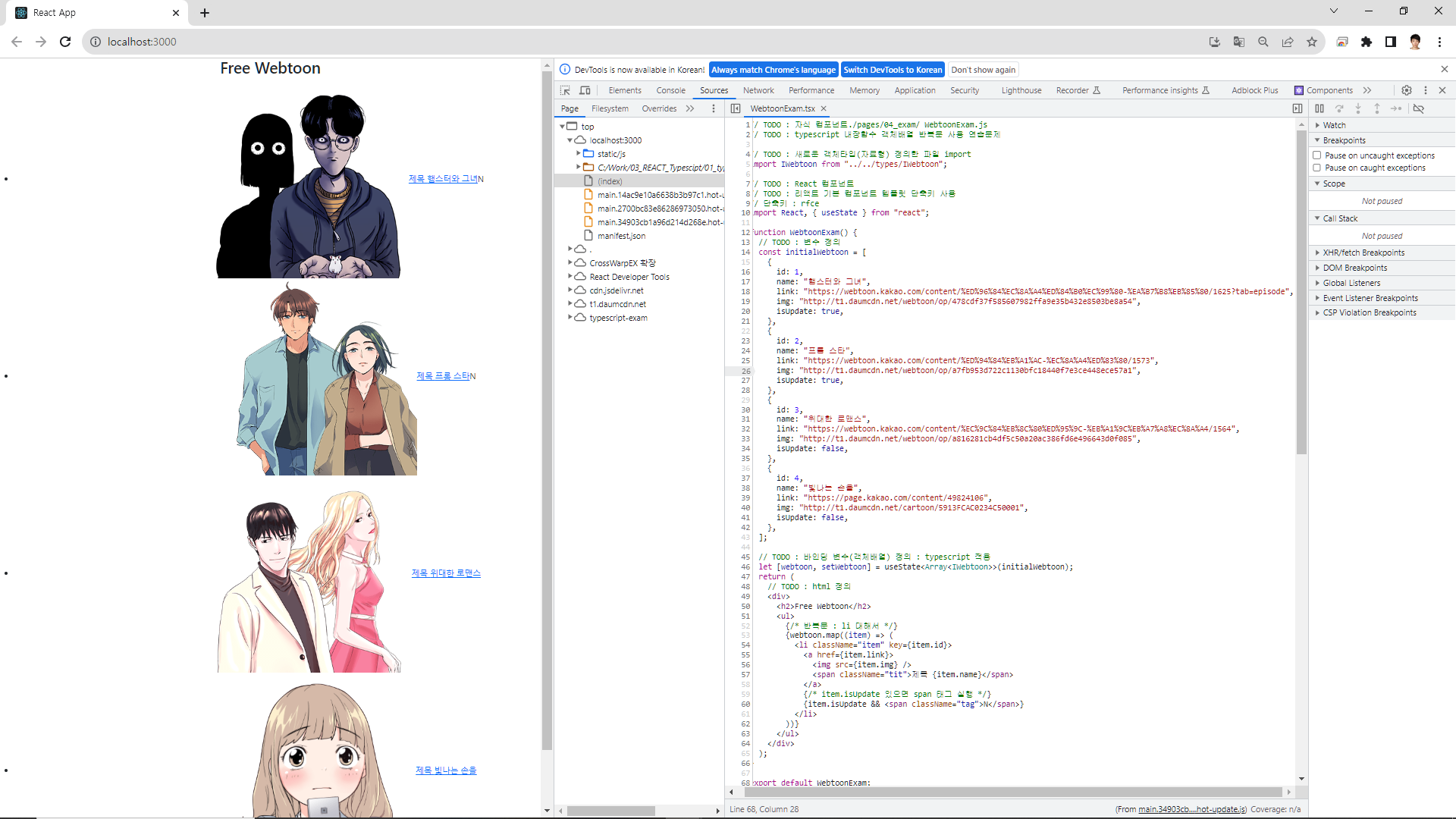Hide the file navigator sidebar
The image size is (1456, 819).
click(x=735, y=108)
